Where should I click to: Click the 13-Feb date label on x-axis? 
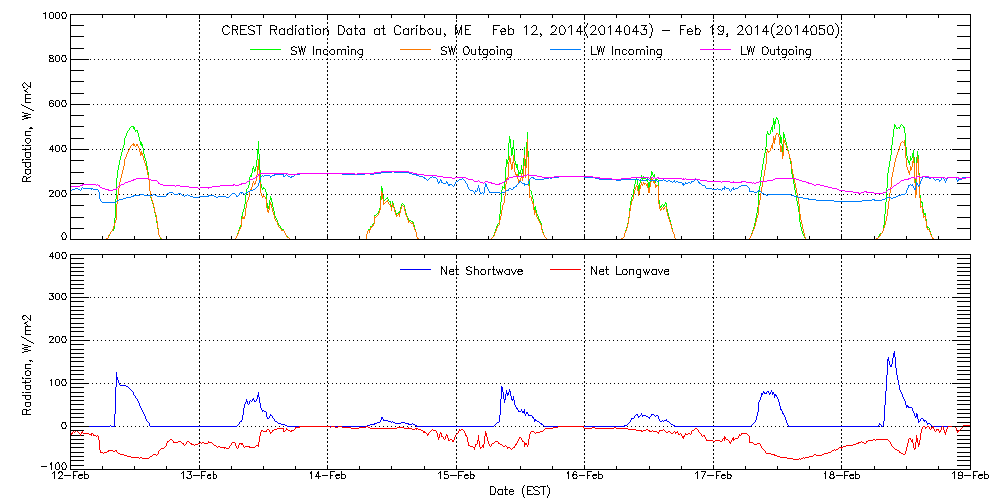pos(200,476)
